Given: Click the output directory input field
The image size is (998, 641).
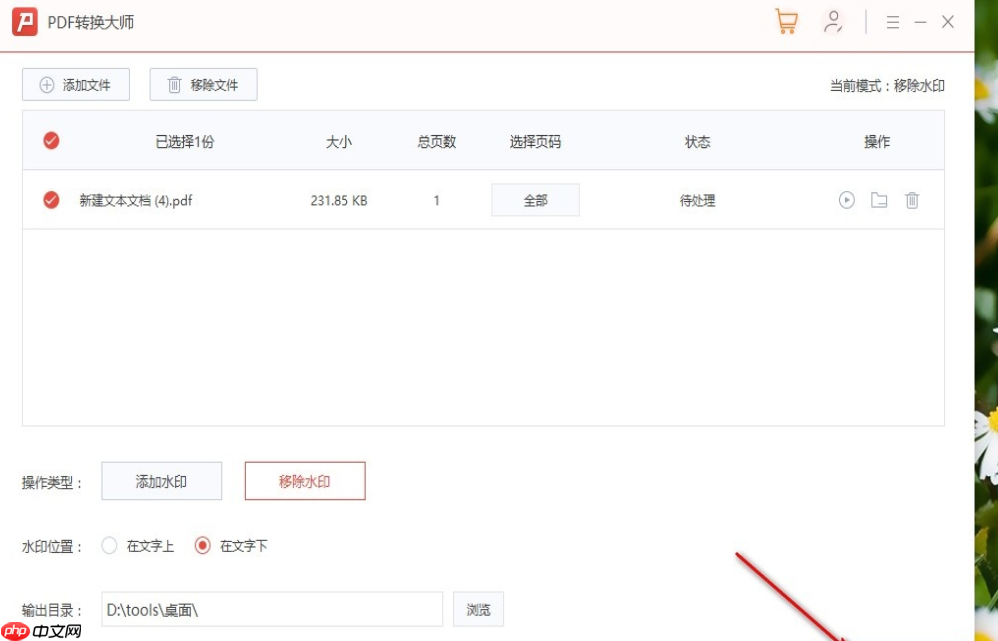Looking at the screenshot, I should coord(270,609).
